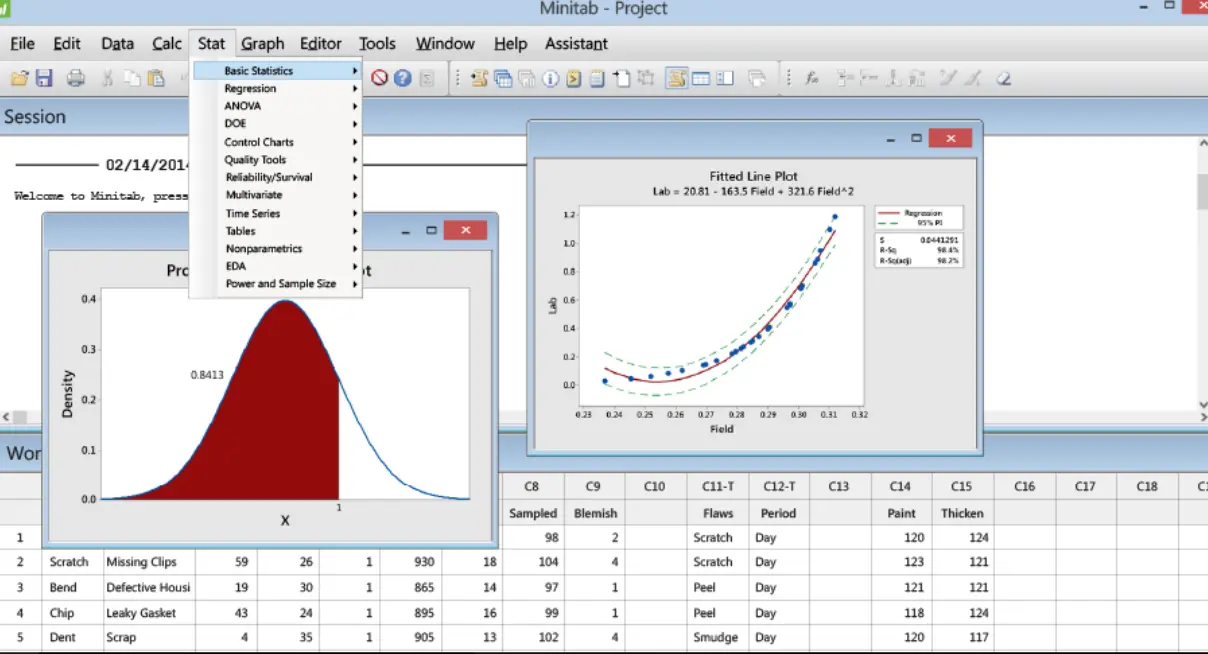Click the blue info circle toolbar icon
The image size is (1208, 654).
click(x=550, y=78)
